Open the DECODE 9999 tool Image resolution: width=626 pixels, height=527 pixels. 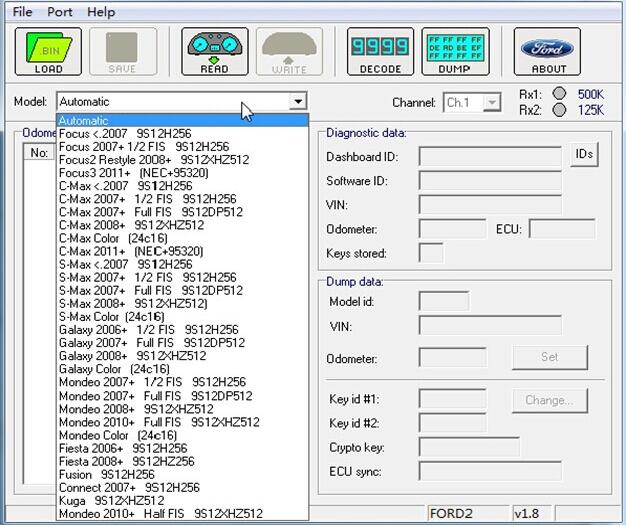(380, 52)
